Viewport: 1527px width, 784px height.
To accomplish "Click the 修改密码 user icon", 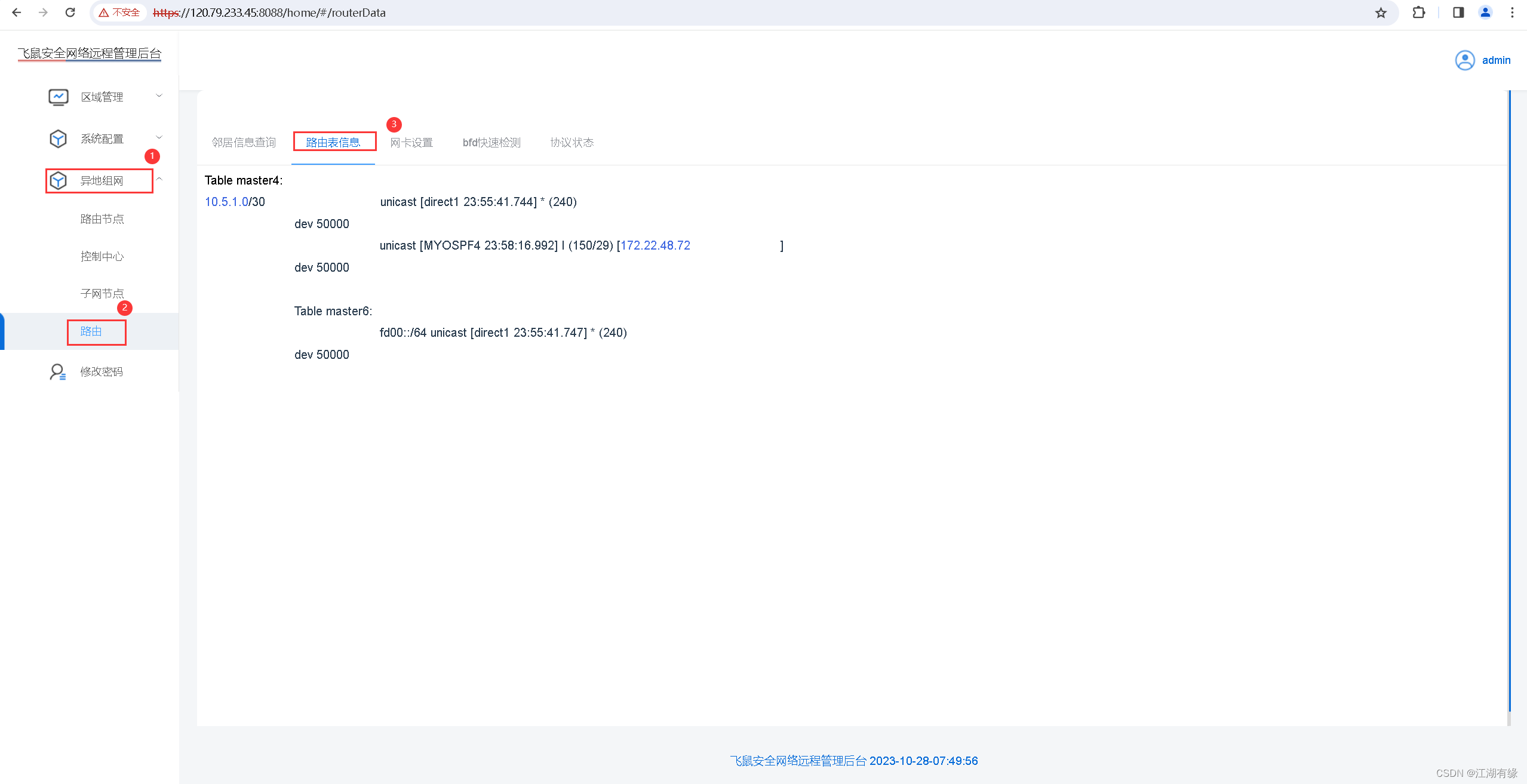I will pos(58,371).
